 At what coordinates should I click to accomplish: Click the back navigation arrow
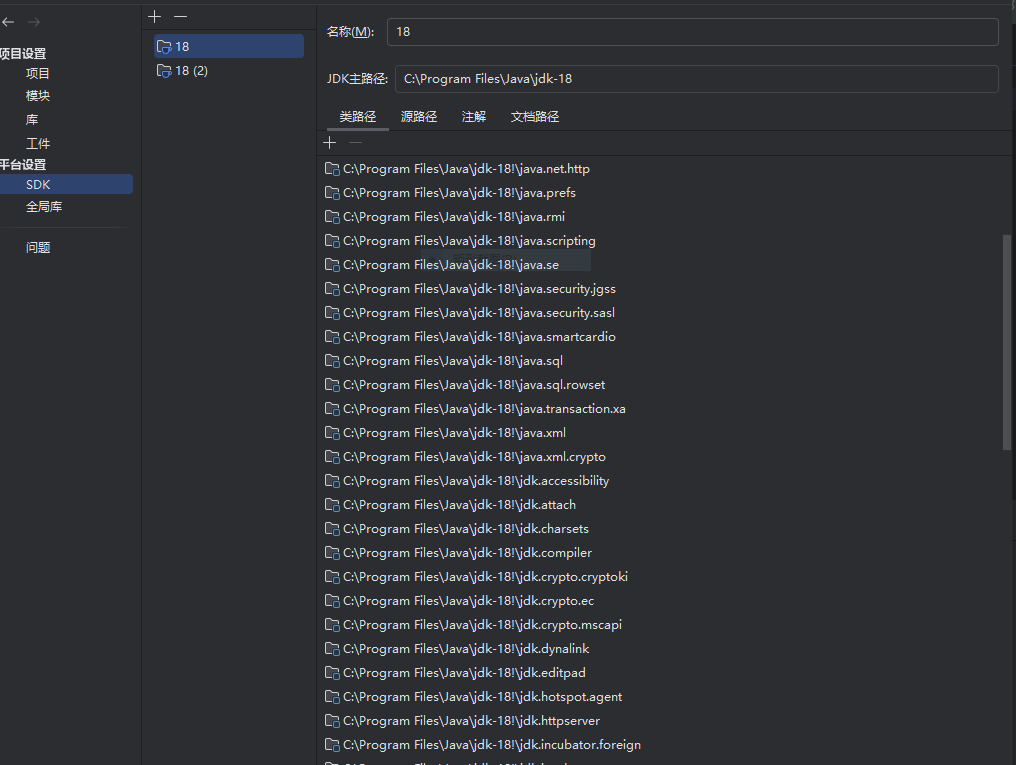click(x=8, y=22)
